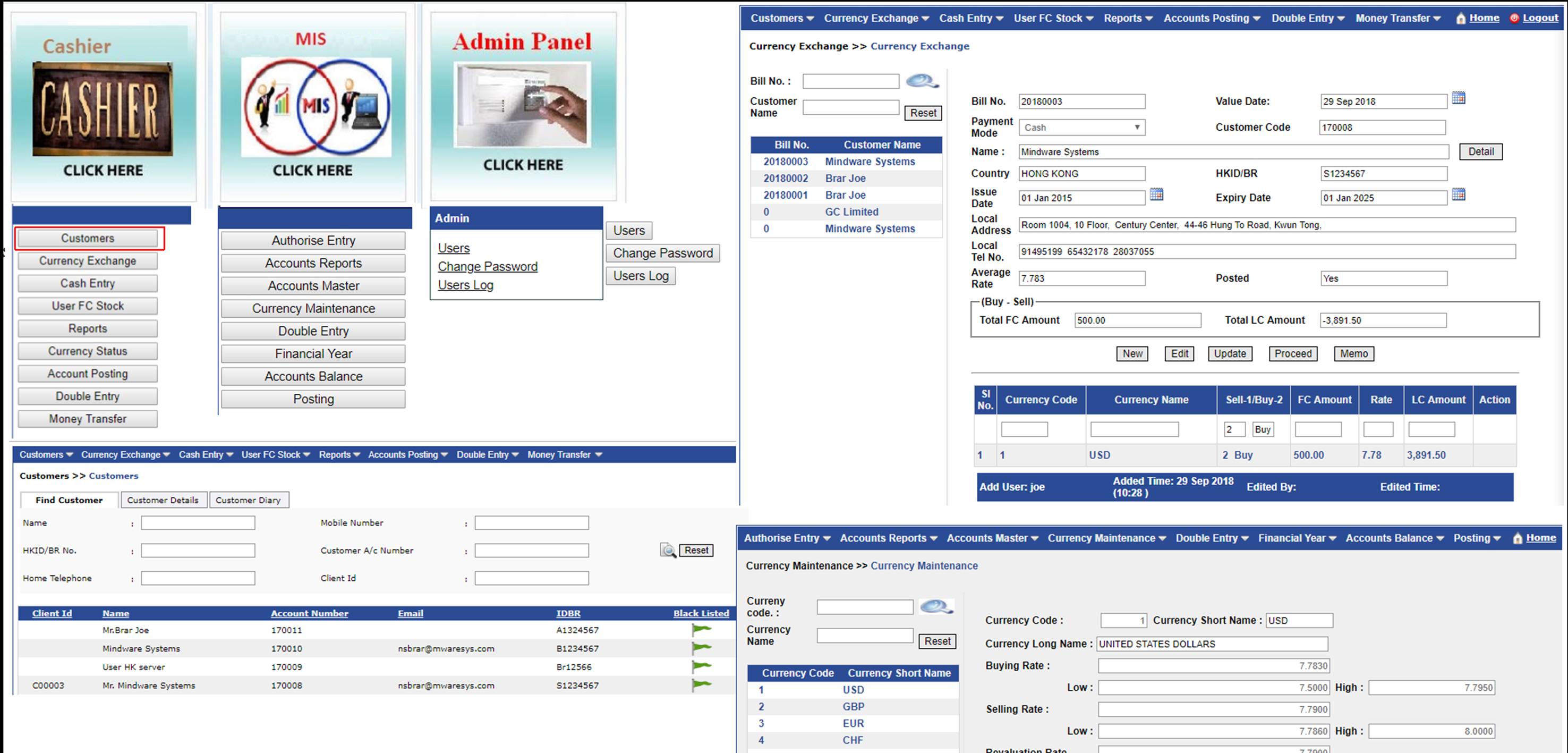Screen dimensions: 1568x753
Task: Switch to the Customer Diary tab
Action: (248, 500)
